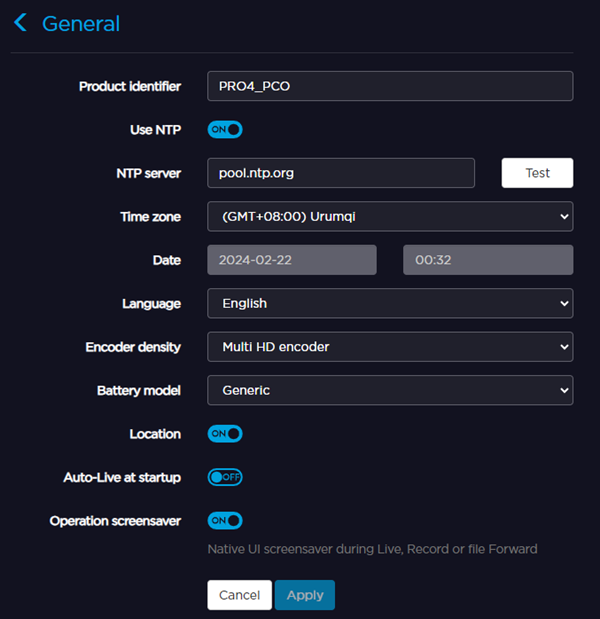Turn off the Location toggle
Image resolution: width=600 pixels, height=619 pixels.
[225, 434]
